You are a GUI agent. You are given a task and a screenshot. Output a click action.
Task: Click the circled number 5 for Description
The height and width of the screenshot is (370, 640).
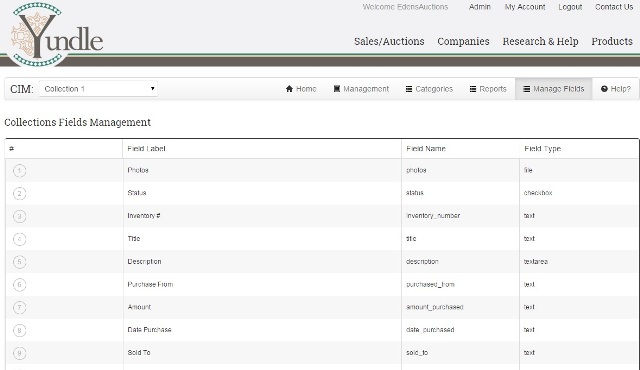pos(20,262)
